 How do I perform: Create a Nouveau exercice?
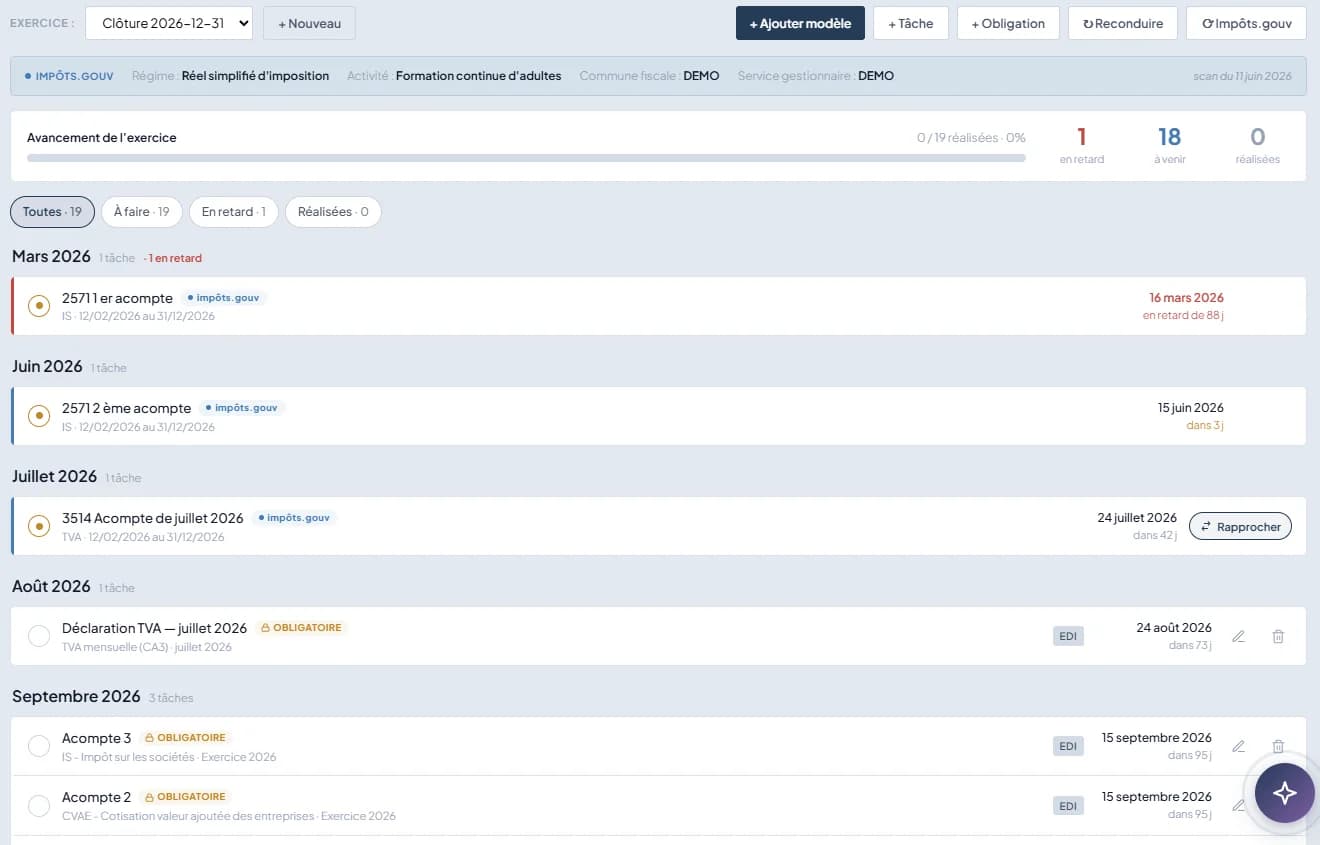coord(309,23)
